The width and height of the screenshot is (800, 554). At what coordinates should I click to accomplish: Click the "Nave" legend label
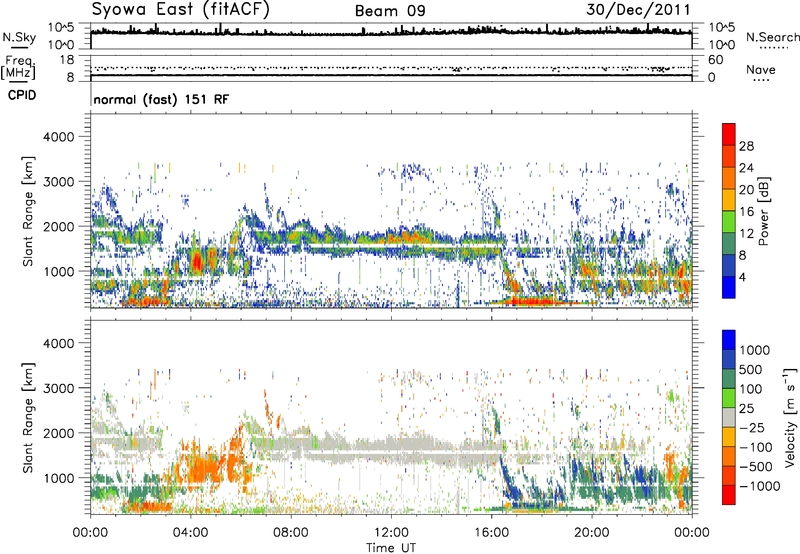click(x=760, y=70)
